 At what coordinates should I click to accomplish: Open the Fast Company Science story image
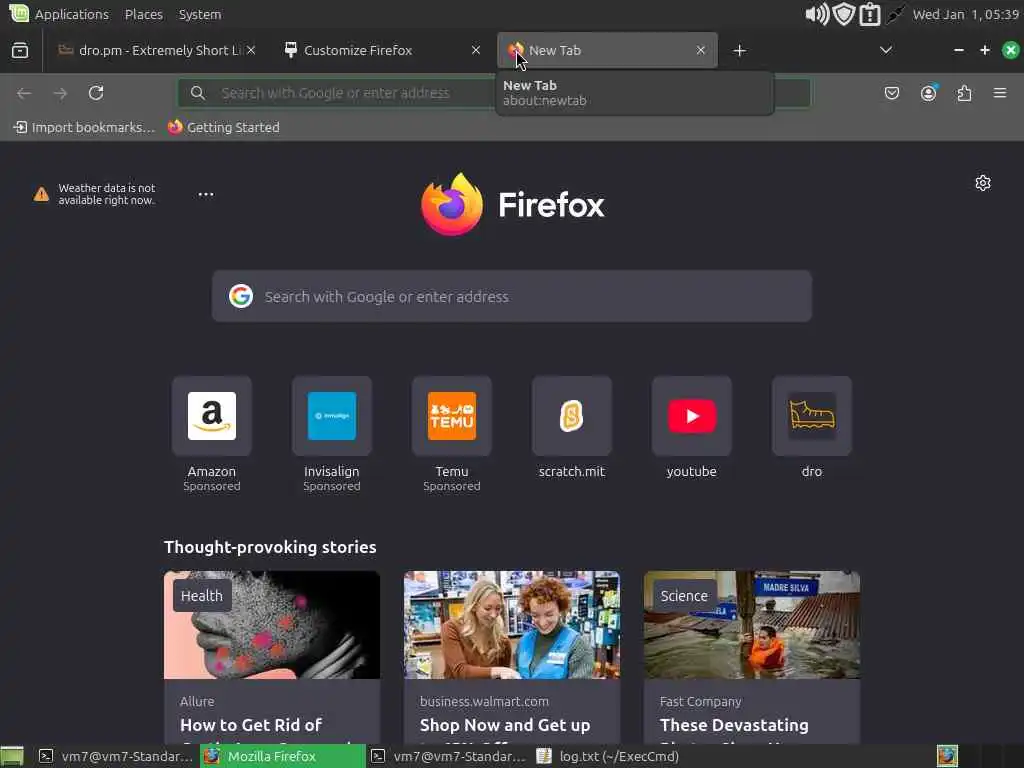752,625
